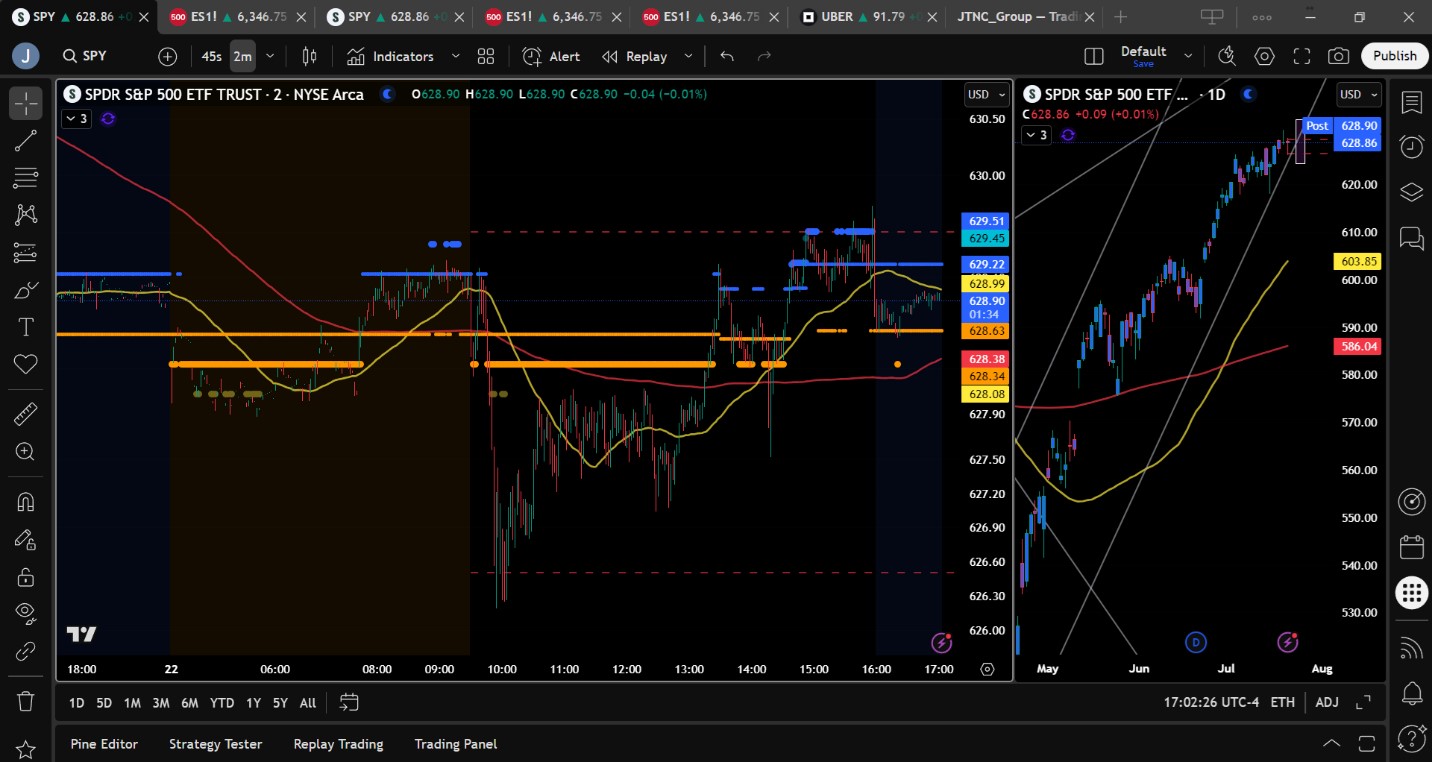
Task: Open the candlestick chart style picker
Action: (310, 57)
